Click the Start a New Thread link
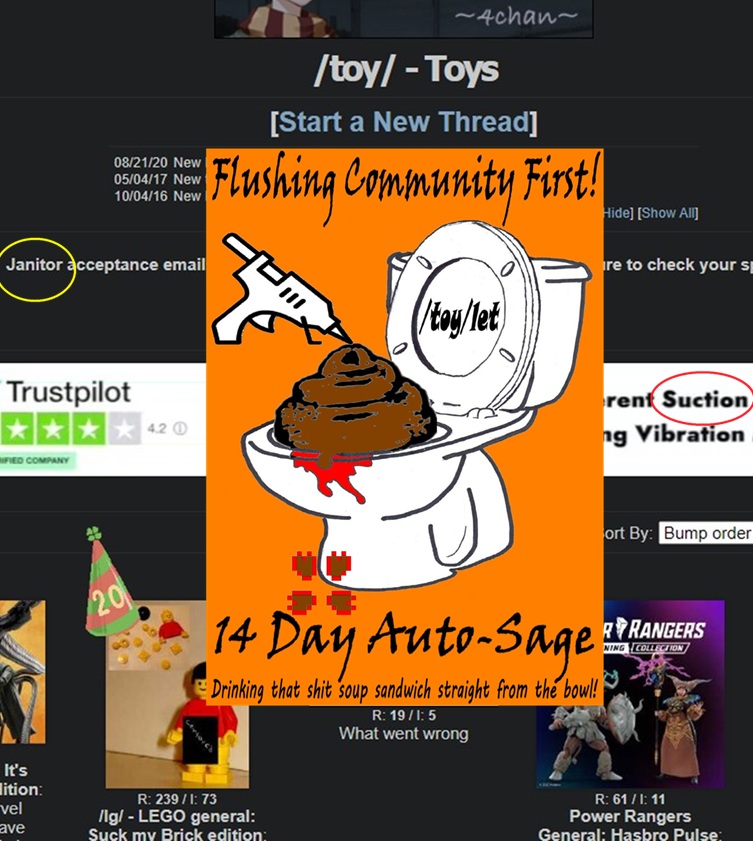 403,122
